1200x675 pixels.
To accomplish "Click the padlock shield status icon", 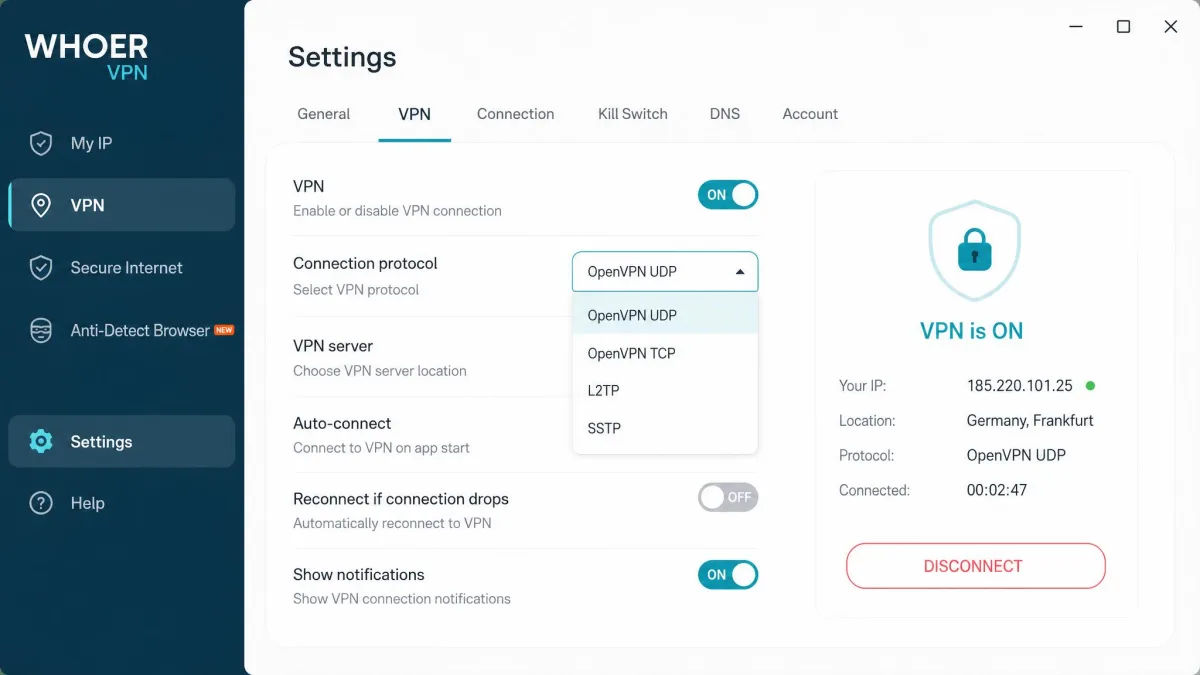I will (974, 250).
